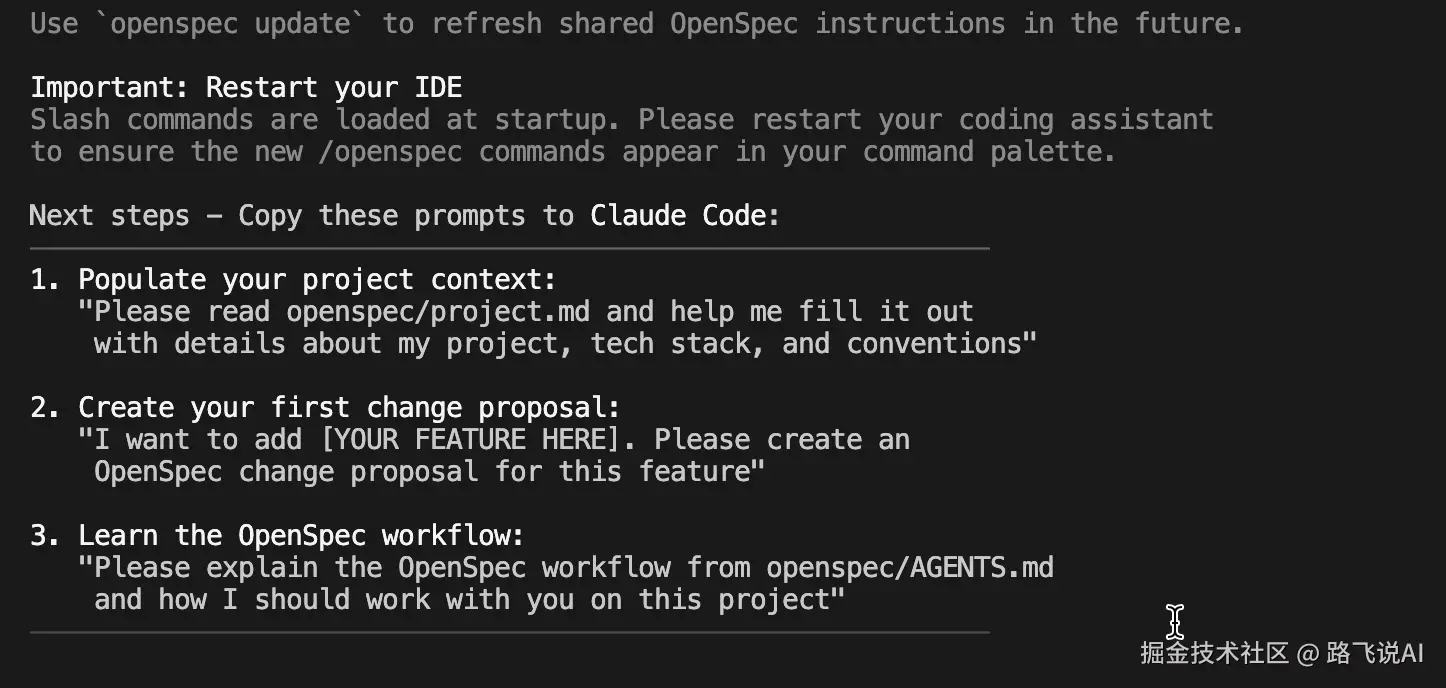Click the "OpenSpec change proposal for this feature" line

[x=429, y=472]
